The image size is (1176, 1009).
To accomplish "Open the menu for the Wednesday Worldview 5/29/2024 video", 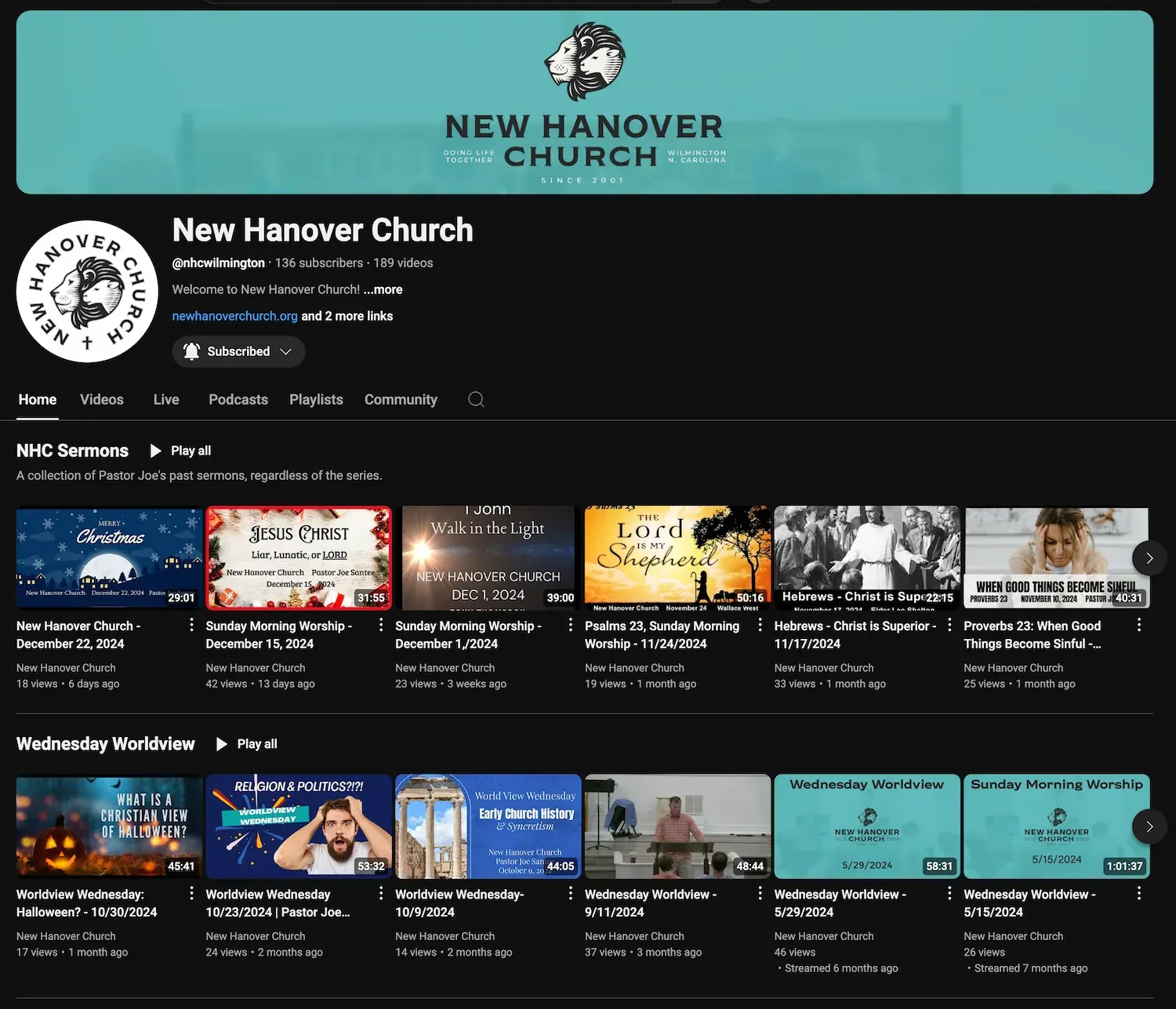I will coord(949,893).
